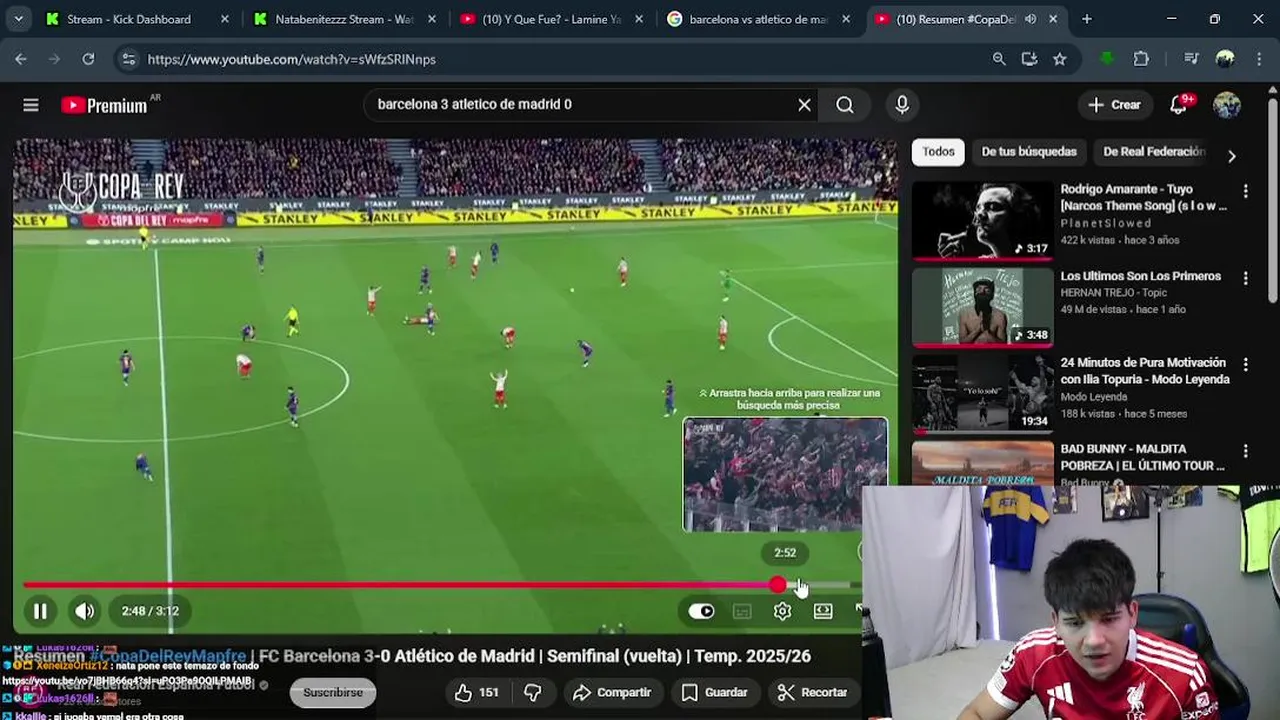Open a new browser tab
This screenshot has height=720, width=1280.
click(1087, 19)
